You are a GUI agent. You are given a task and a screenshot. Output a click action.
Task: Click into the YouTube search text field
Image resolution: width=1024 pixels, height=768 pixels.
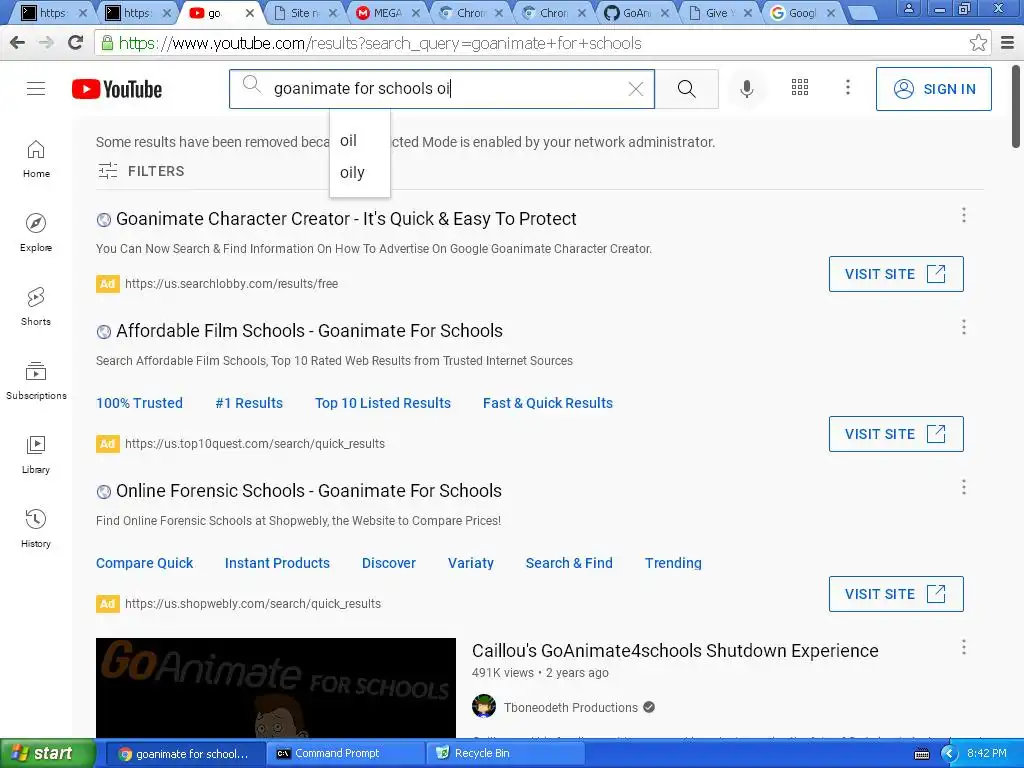tap(444, 89)
